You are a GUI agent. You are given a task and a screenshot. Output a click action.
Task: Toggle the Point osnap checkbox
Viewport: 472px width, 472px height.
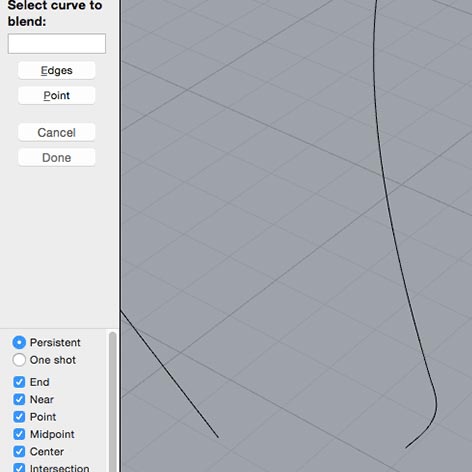click(x=19, y=417)
